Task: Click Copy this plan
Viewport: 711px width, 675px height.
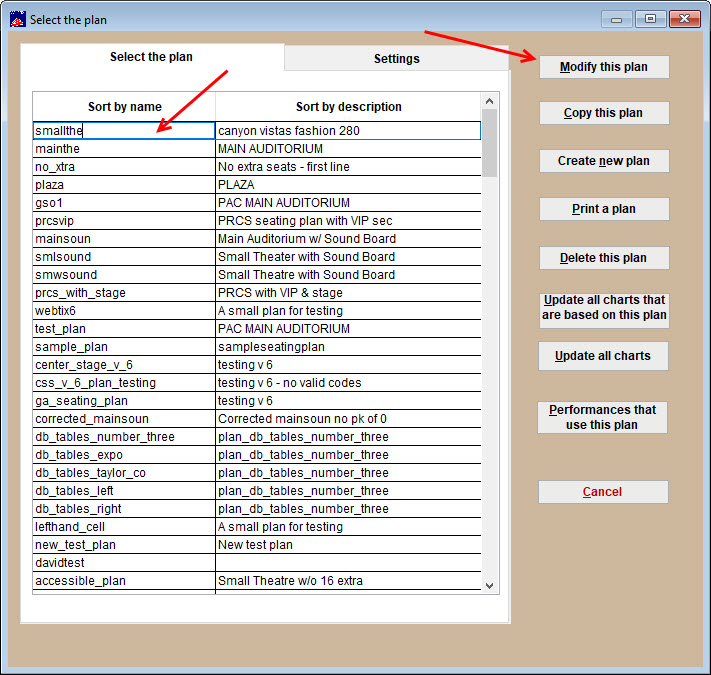Action: point(604,113)
